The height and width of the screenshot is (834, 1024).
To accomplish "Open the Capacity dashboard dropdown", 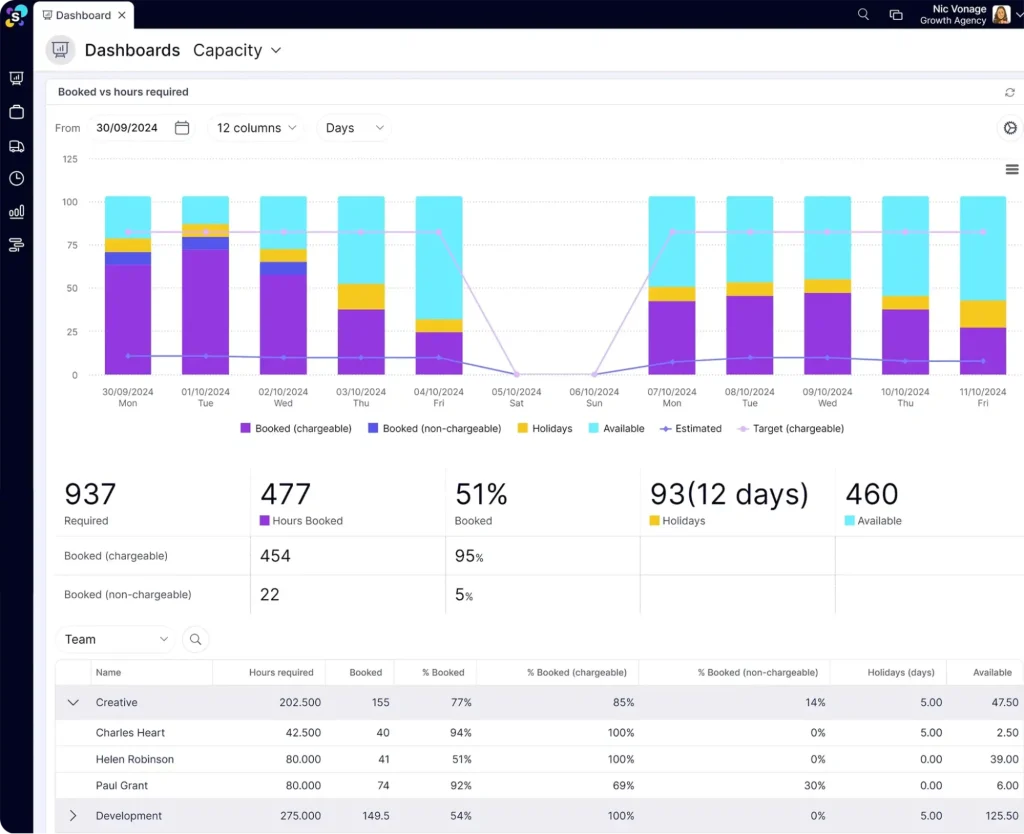I will click(x=237, y=50).
